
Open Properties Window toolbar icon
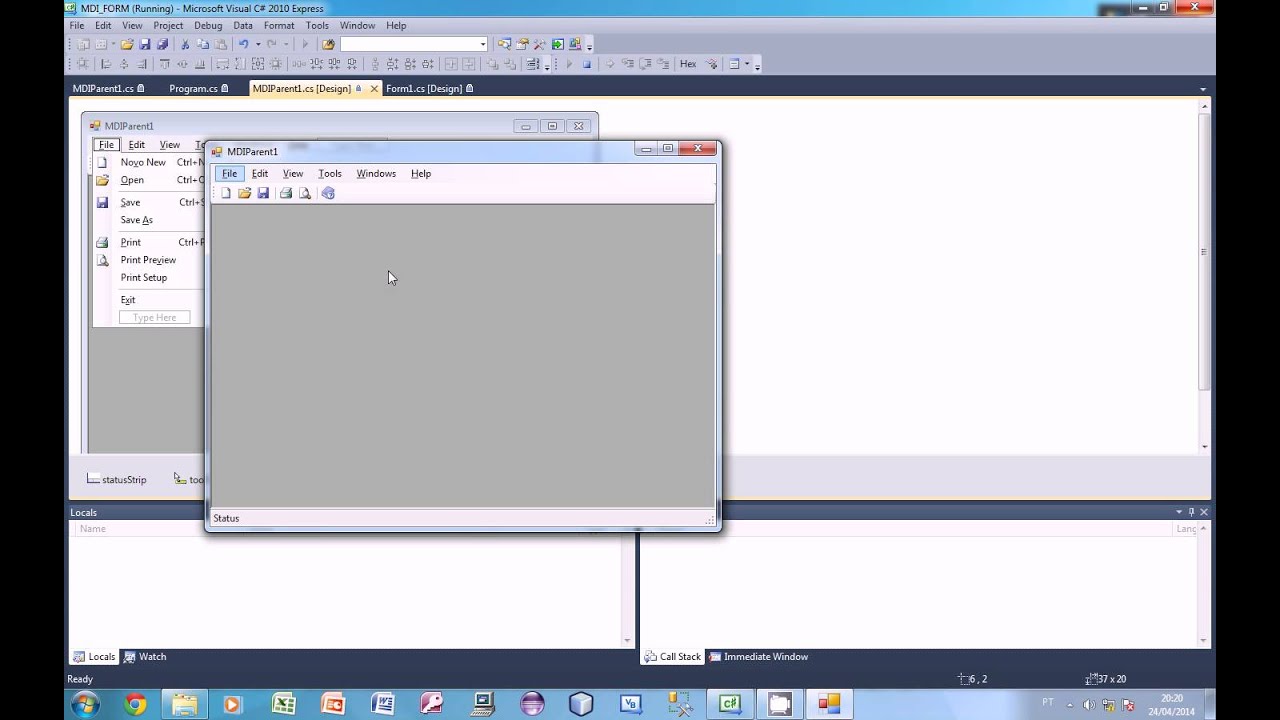(522, 44)
